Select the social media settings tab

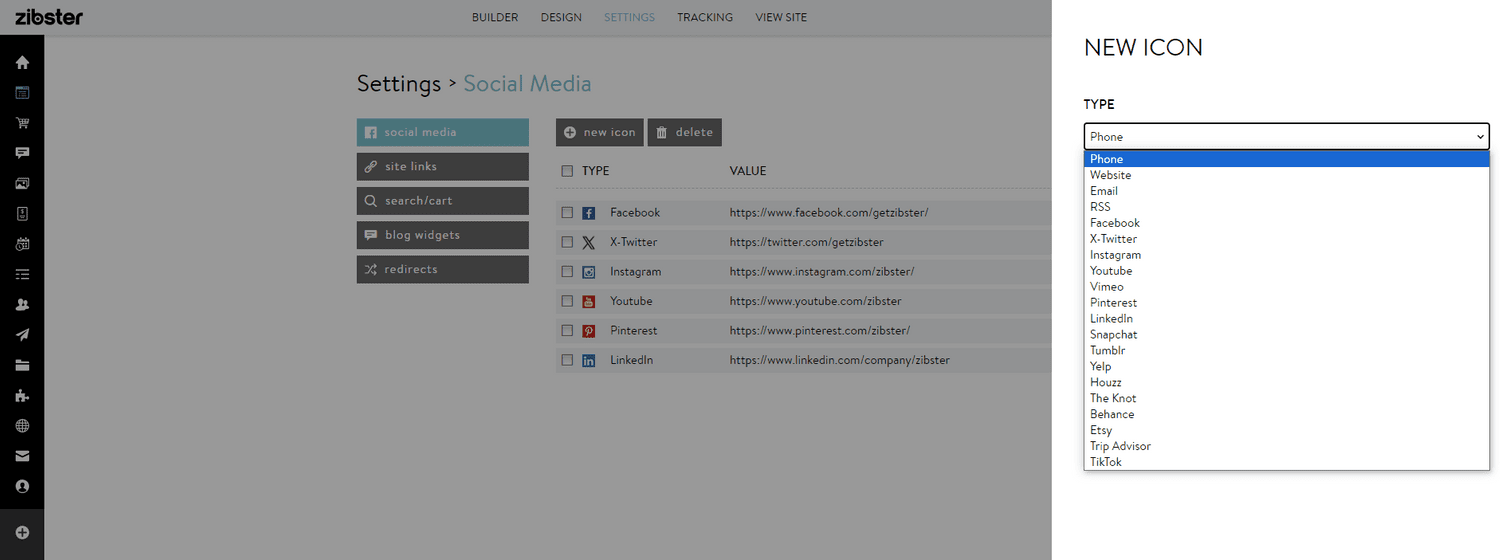point(442,132)
